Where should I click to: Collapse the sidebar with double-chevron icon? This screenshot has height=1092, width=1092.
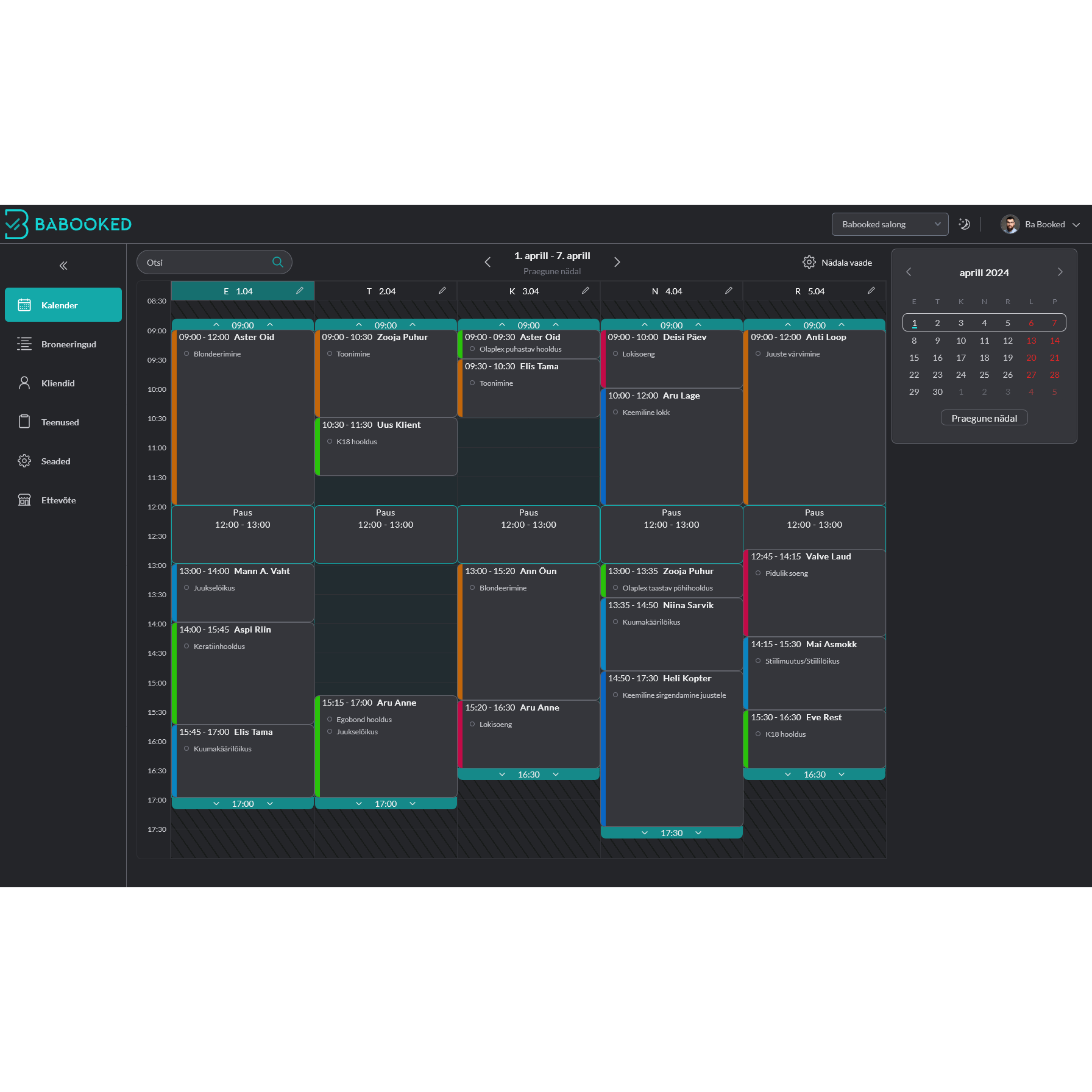tap(63, 266)
